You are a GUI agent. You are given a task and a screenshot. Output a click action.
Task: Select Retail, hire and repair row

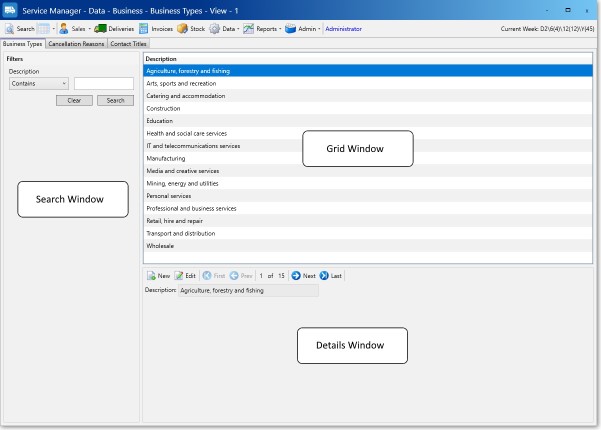[x=368, y=221]
